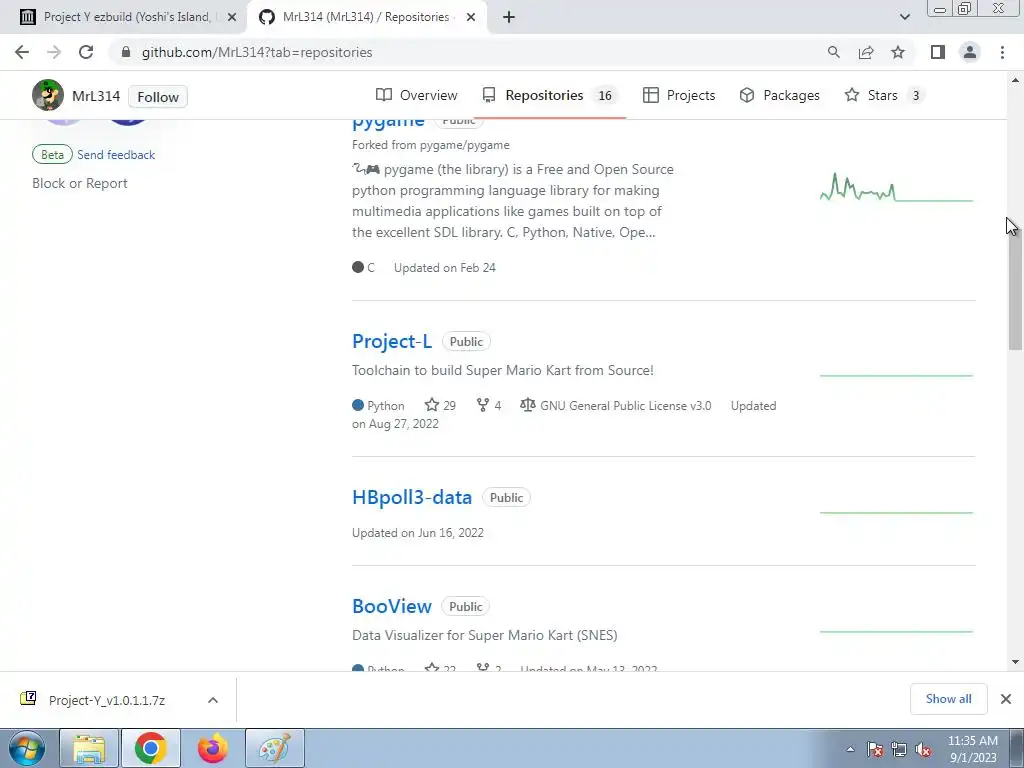Open the Projects tab
The width and height of the screenshot is (1024, 768).
(x=679, y=95)
